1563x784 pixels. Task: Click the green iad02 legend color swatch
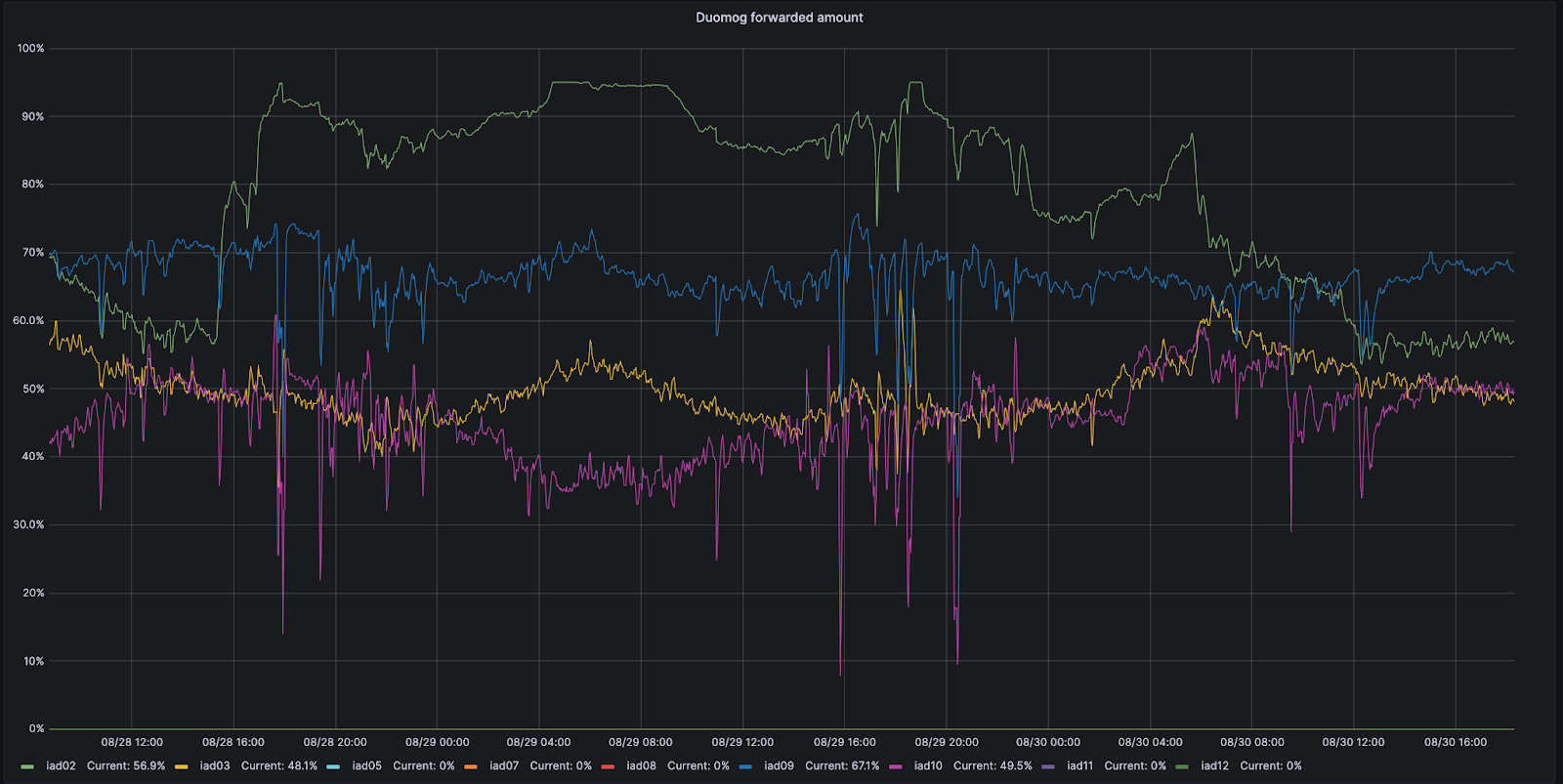click(27, 766)
